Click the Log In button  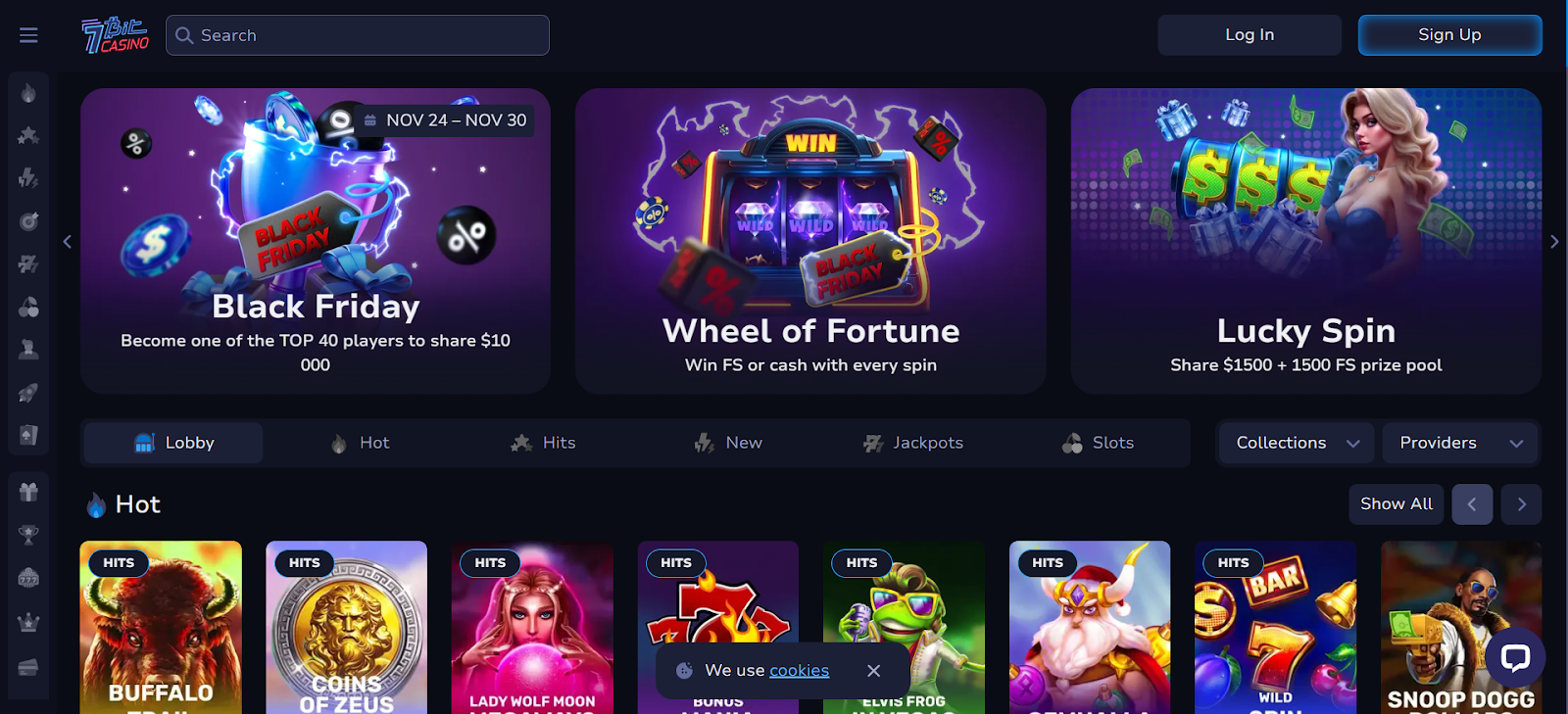point(1249,35)
